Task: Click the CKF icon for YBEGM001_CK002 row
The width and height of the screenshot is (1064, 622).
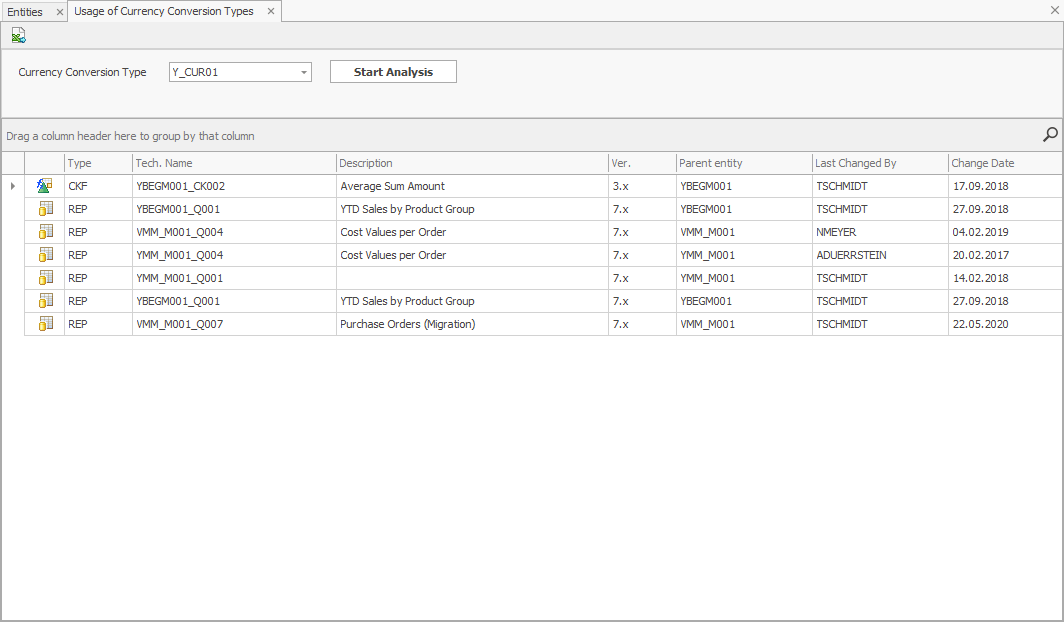Action: 45,186
